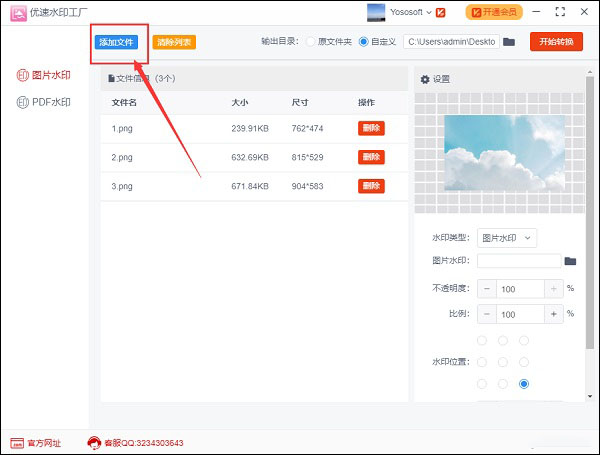Select middle-right watermark position
600x455 pixels.
tap(524, 362)
